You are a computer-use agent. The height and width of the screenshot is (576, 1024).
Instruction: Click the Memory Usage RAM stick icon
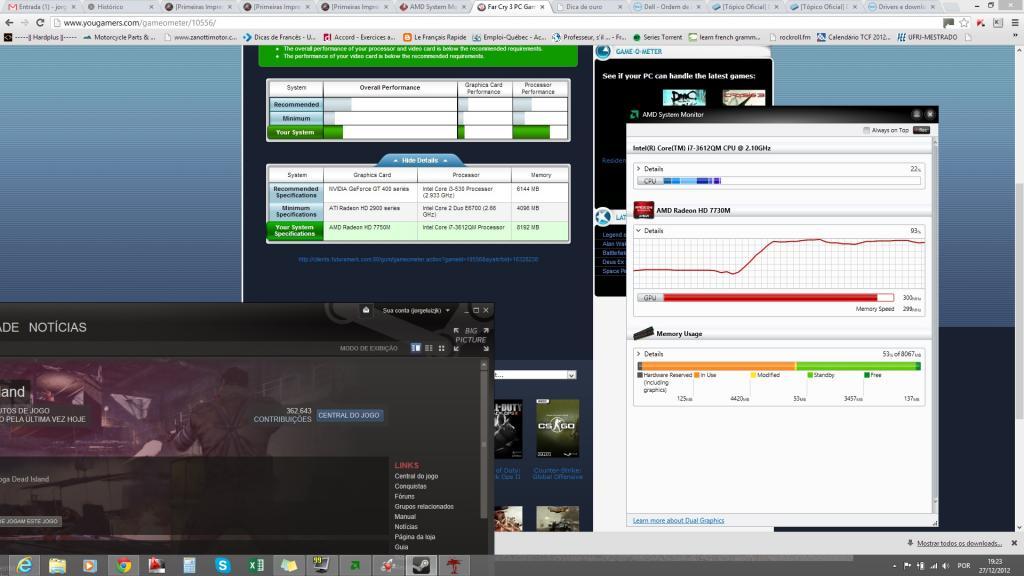pos(643,333)
